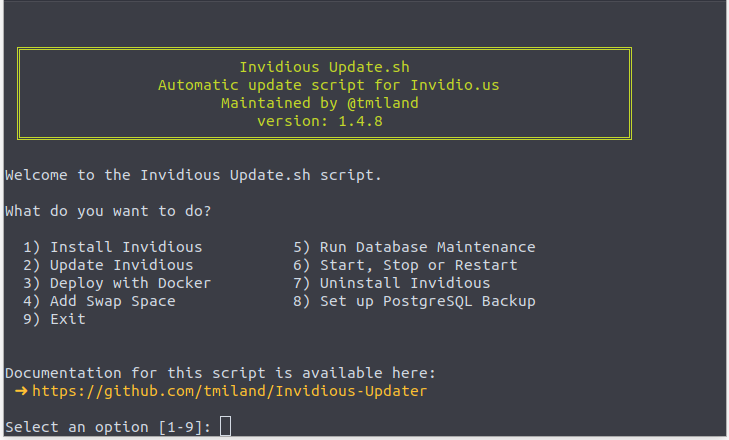Click the 'Documentation for this script' line
Viewport: 729px width, 440px height.
[220, 373]
